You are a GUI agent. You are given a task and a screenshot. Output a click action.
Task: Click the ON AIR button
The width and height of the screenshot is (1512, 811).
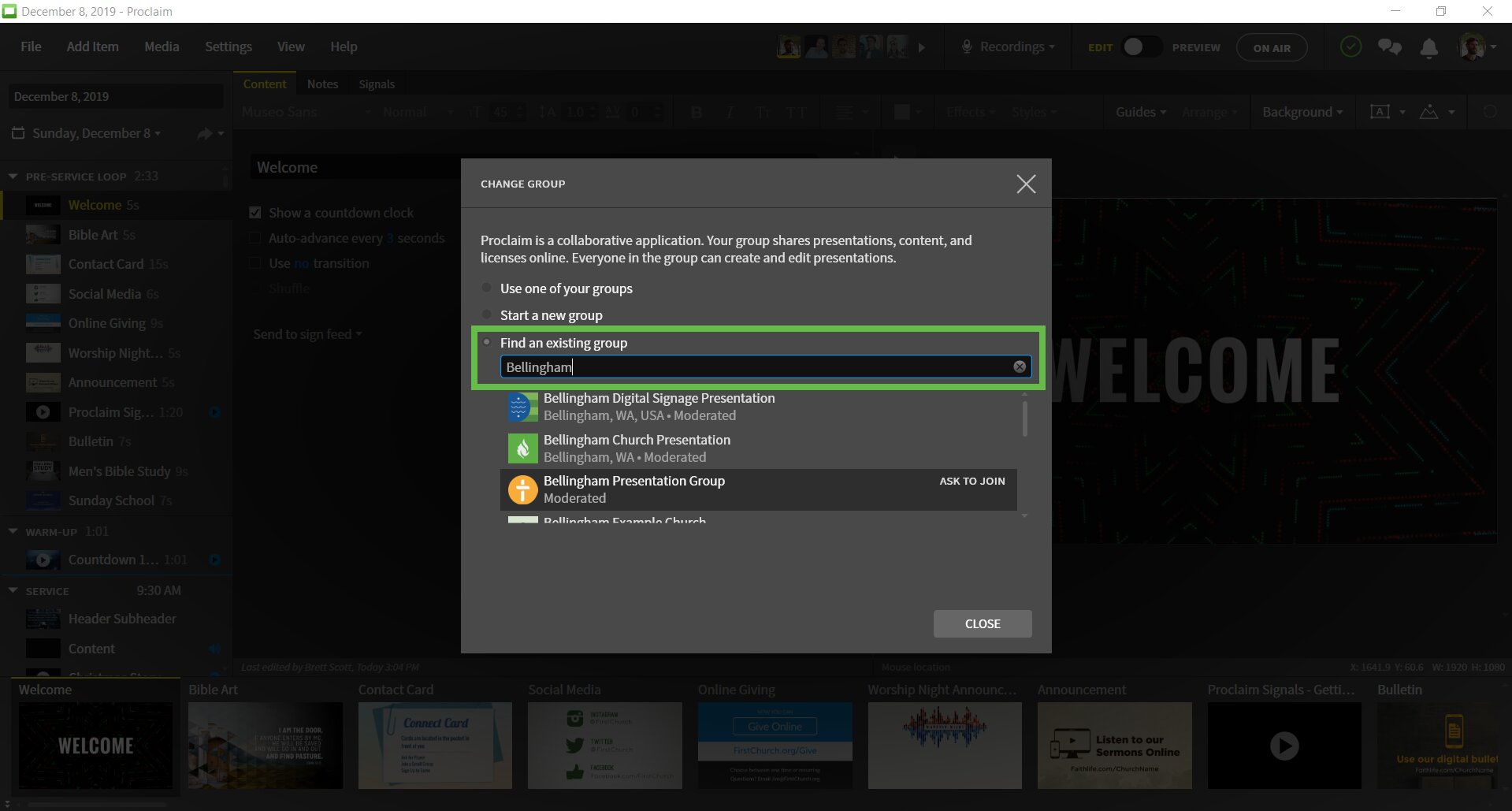(1272, 48)
